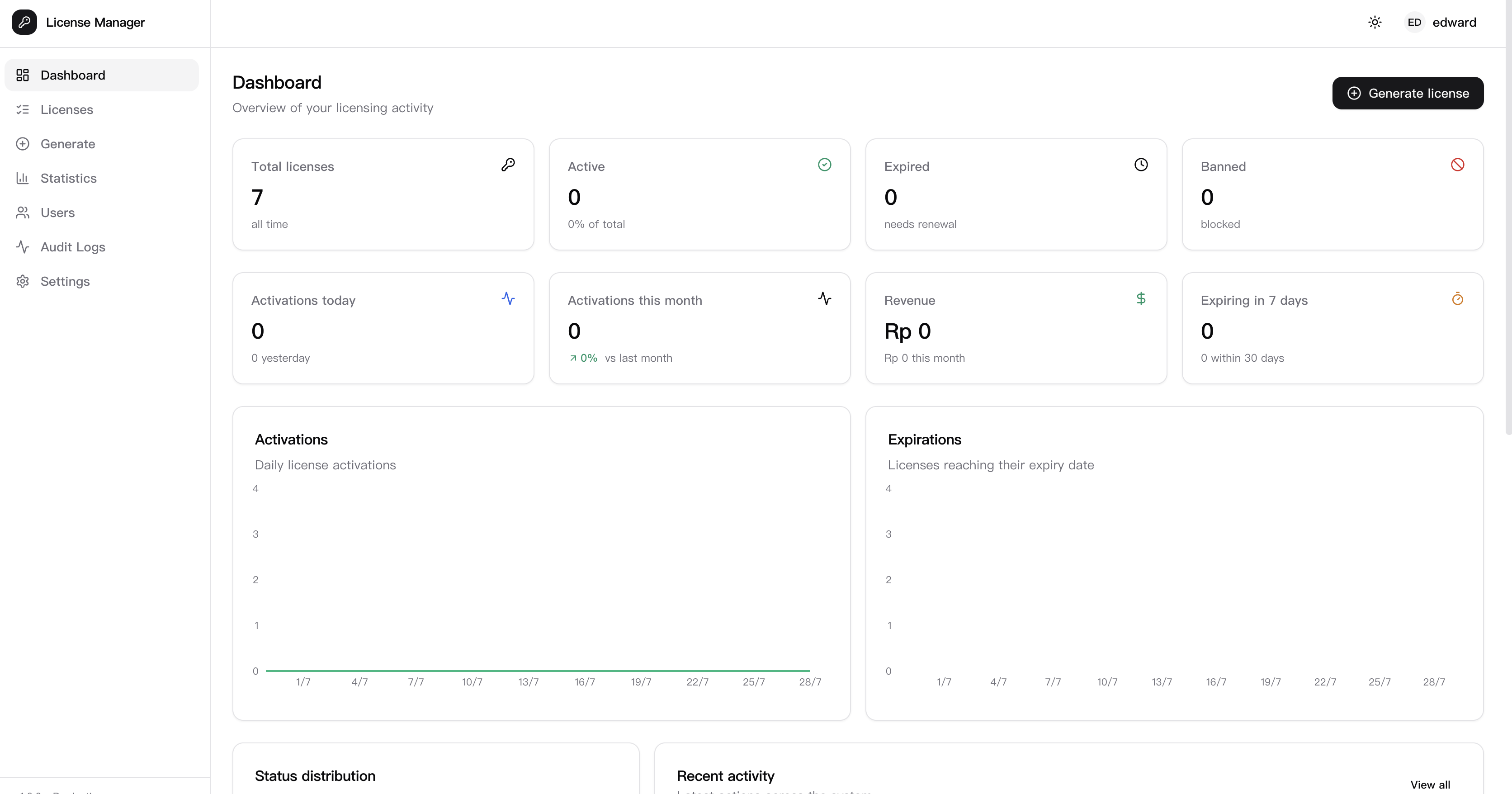Screen dimensions: 1512x794
Task: Click the Activations chart heading
Action: [x=291, y=440]
